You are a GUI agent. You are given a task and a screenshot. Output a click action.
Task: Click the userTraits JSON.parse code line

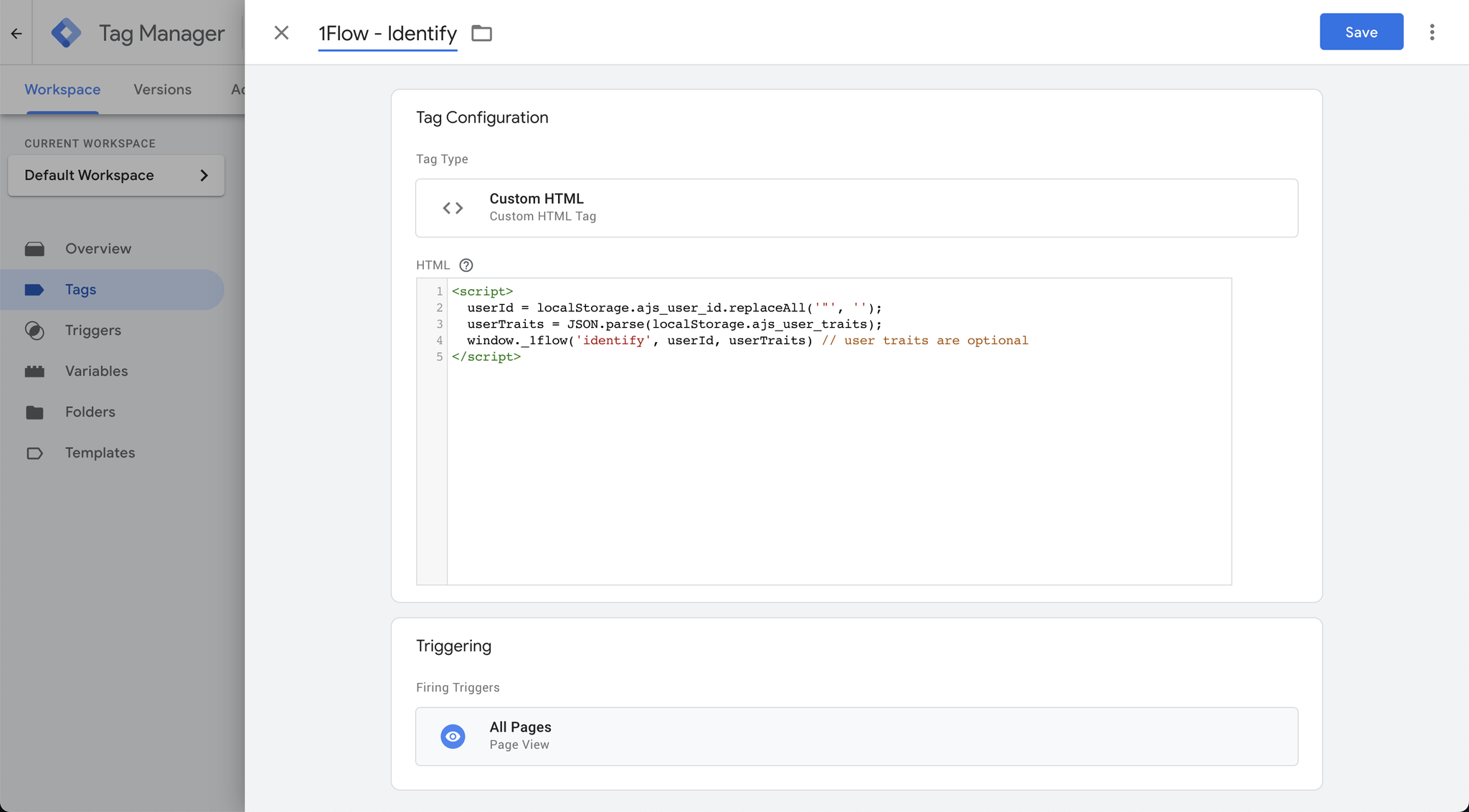[674, 324]
